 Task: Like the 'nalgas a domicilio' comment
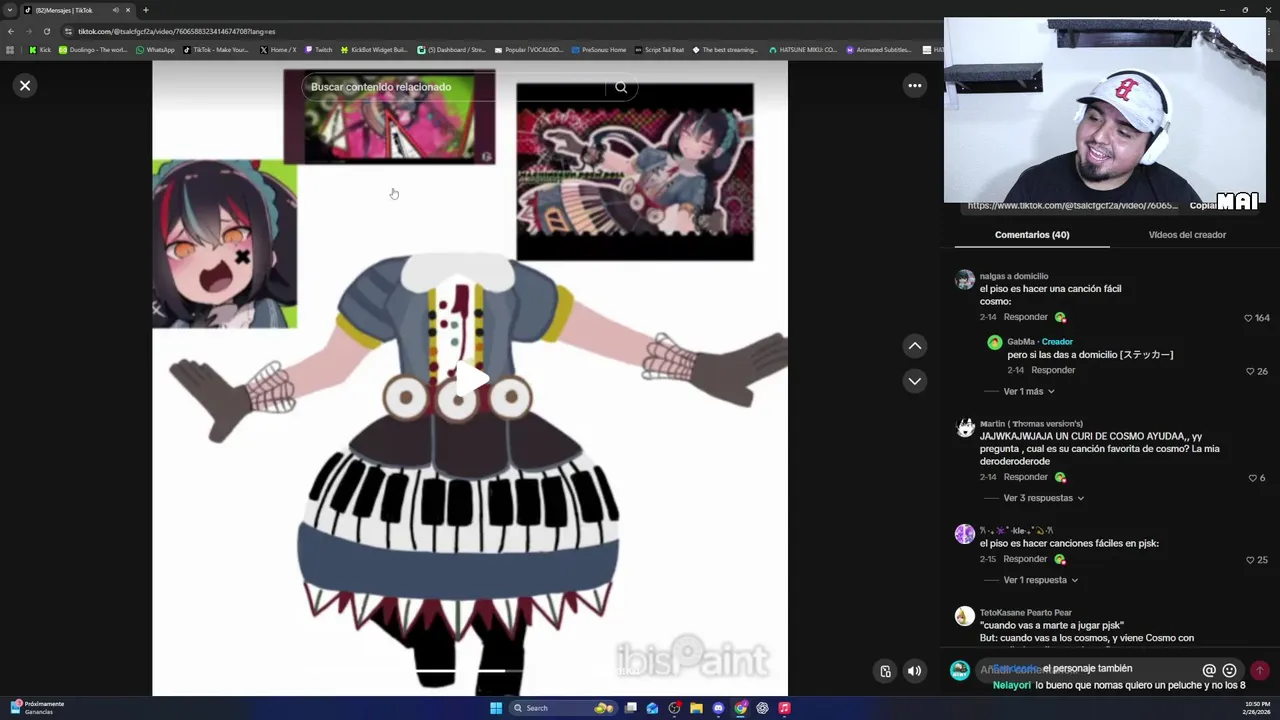[1248, 318]
